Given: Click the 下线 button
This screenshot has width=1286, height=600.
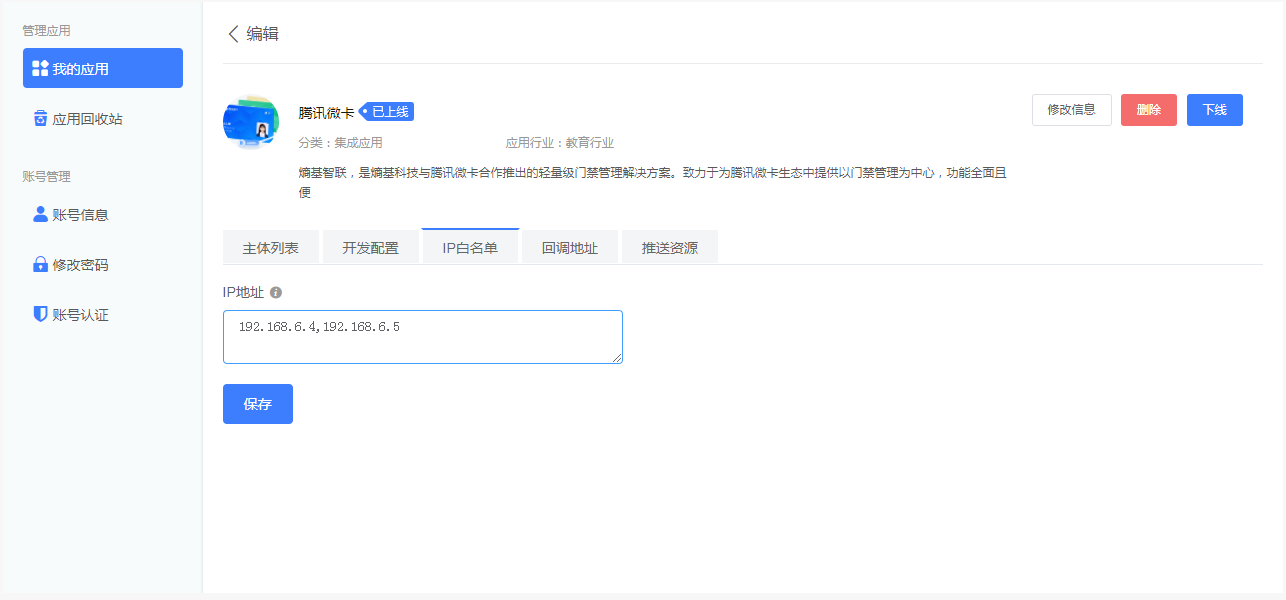Looking at the screenshot, I should click(x=1214, y=110).
